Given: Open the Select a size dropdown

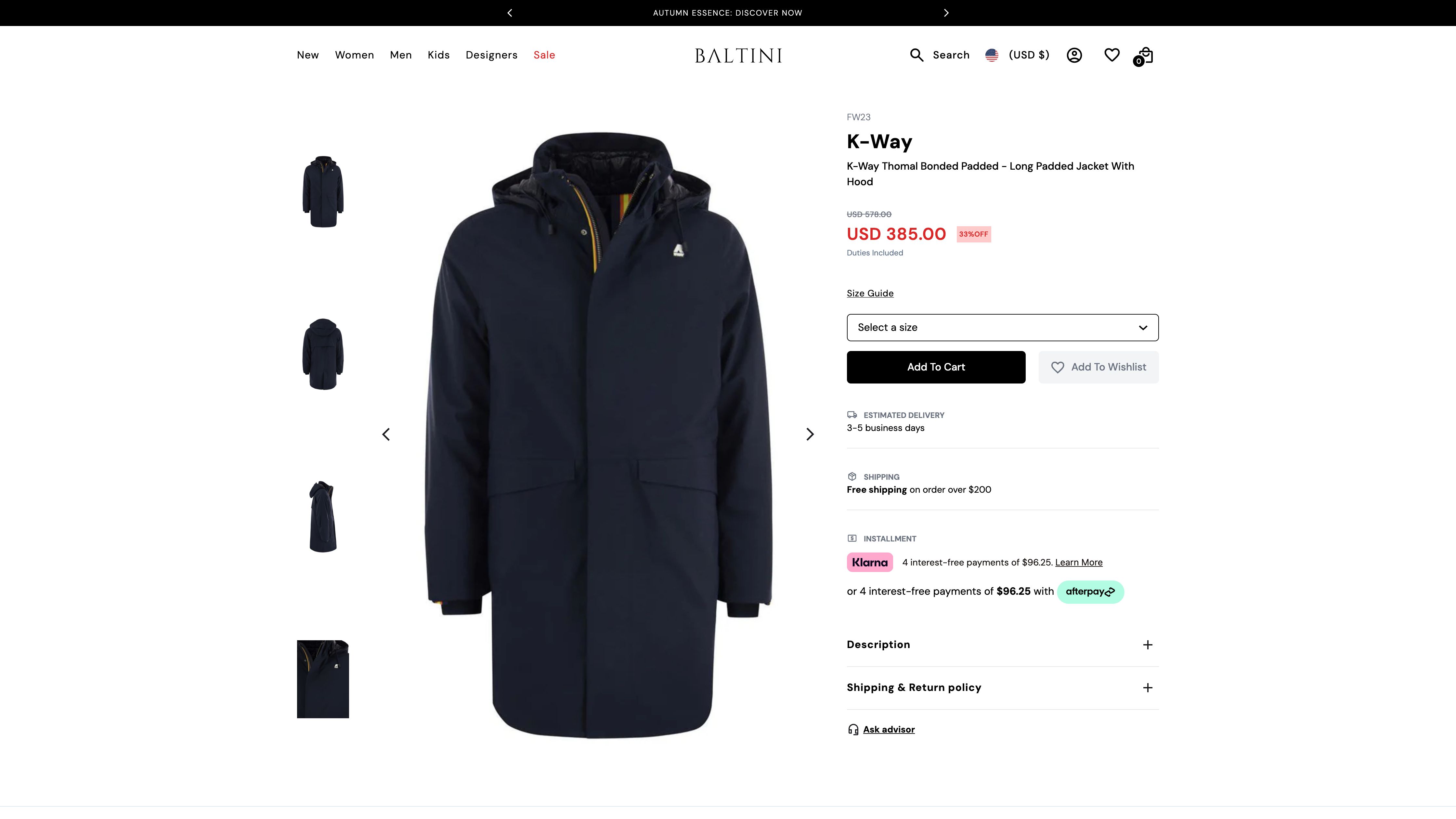Looking at the screenshot, I should point(1002,327).
